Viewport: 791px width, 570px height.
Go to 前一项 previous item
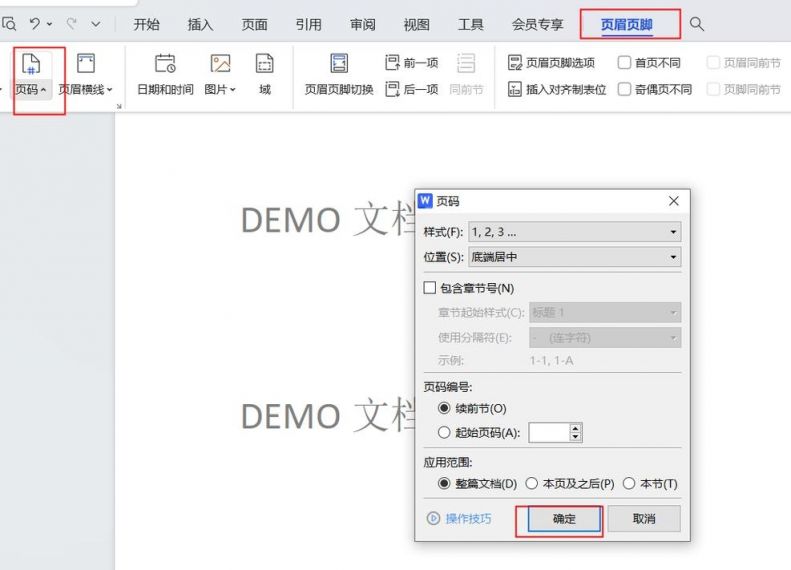pos(412,63)
